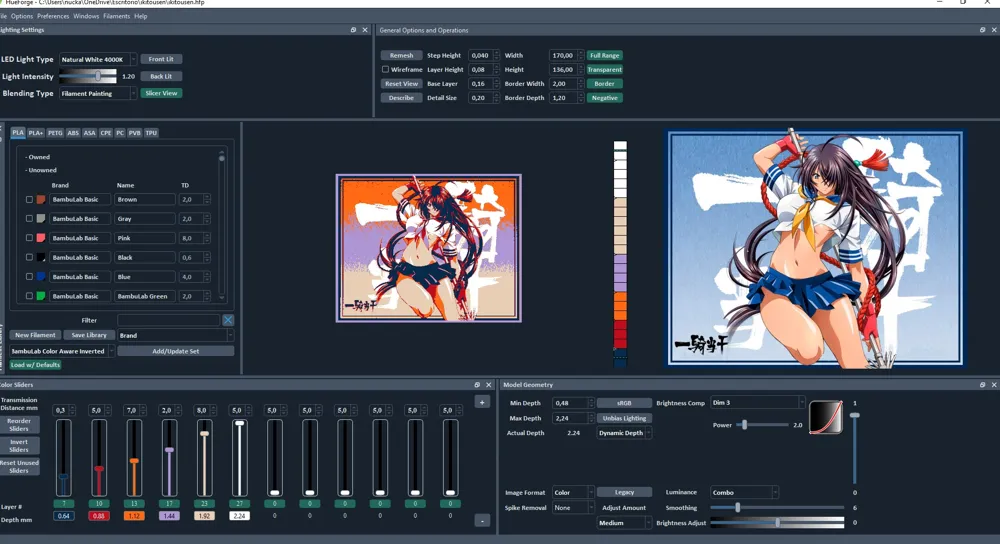Click the Brightness Adjust slider
Viewport: 1000px width, 544px height.
[x=777, y=523]
